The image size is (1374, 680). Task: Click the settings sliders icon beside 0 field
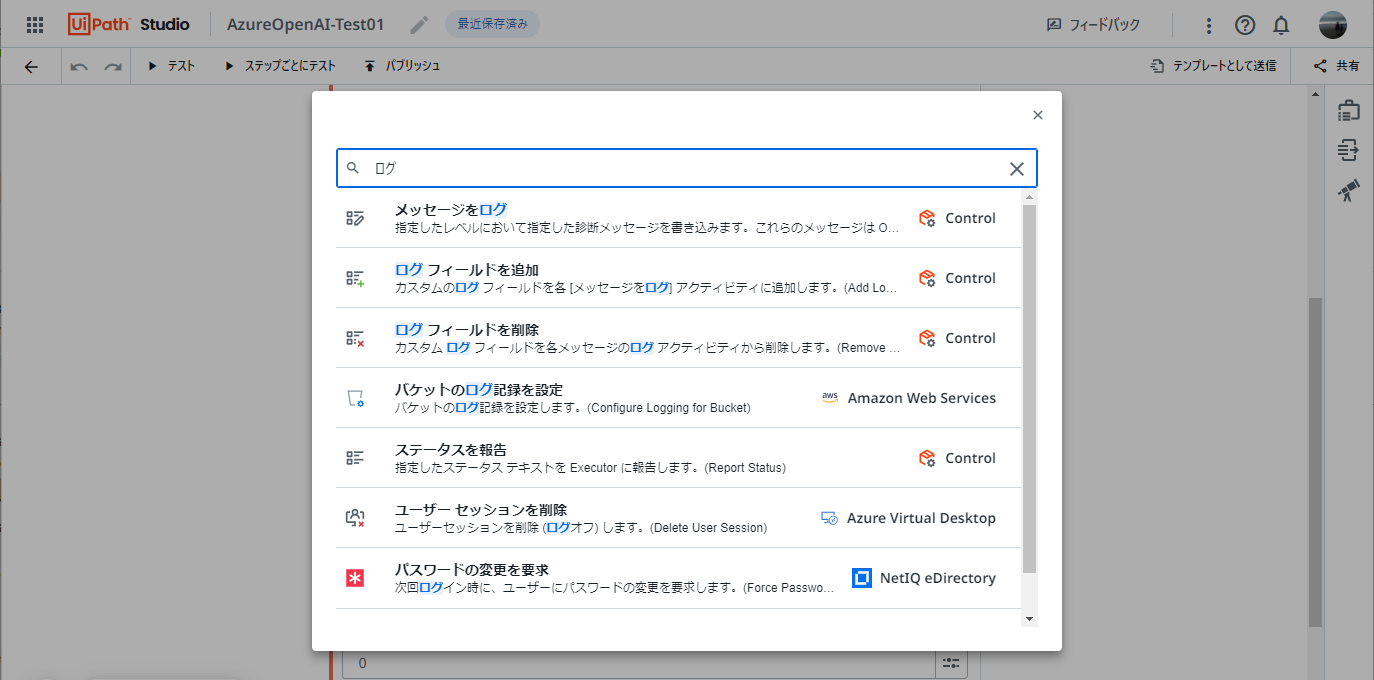point(951,663)
